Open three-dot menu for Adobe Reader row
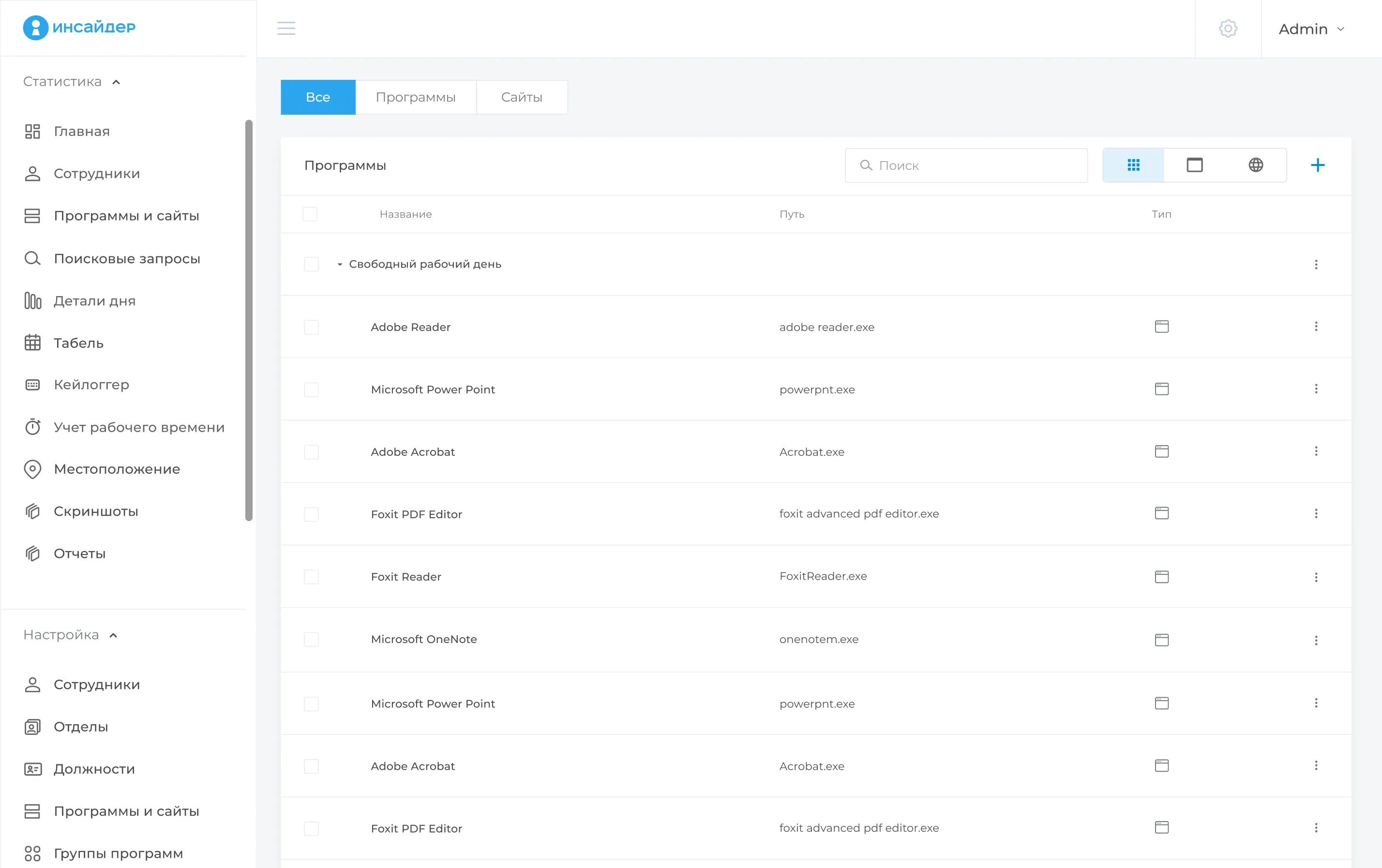 pos(1315,327)
